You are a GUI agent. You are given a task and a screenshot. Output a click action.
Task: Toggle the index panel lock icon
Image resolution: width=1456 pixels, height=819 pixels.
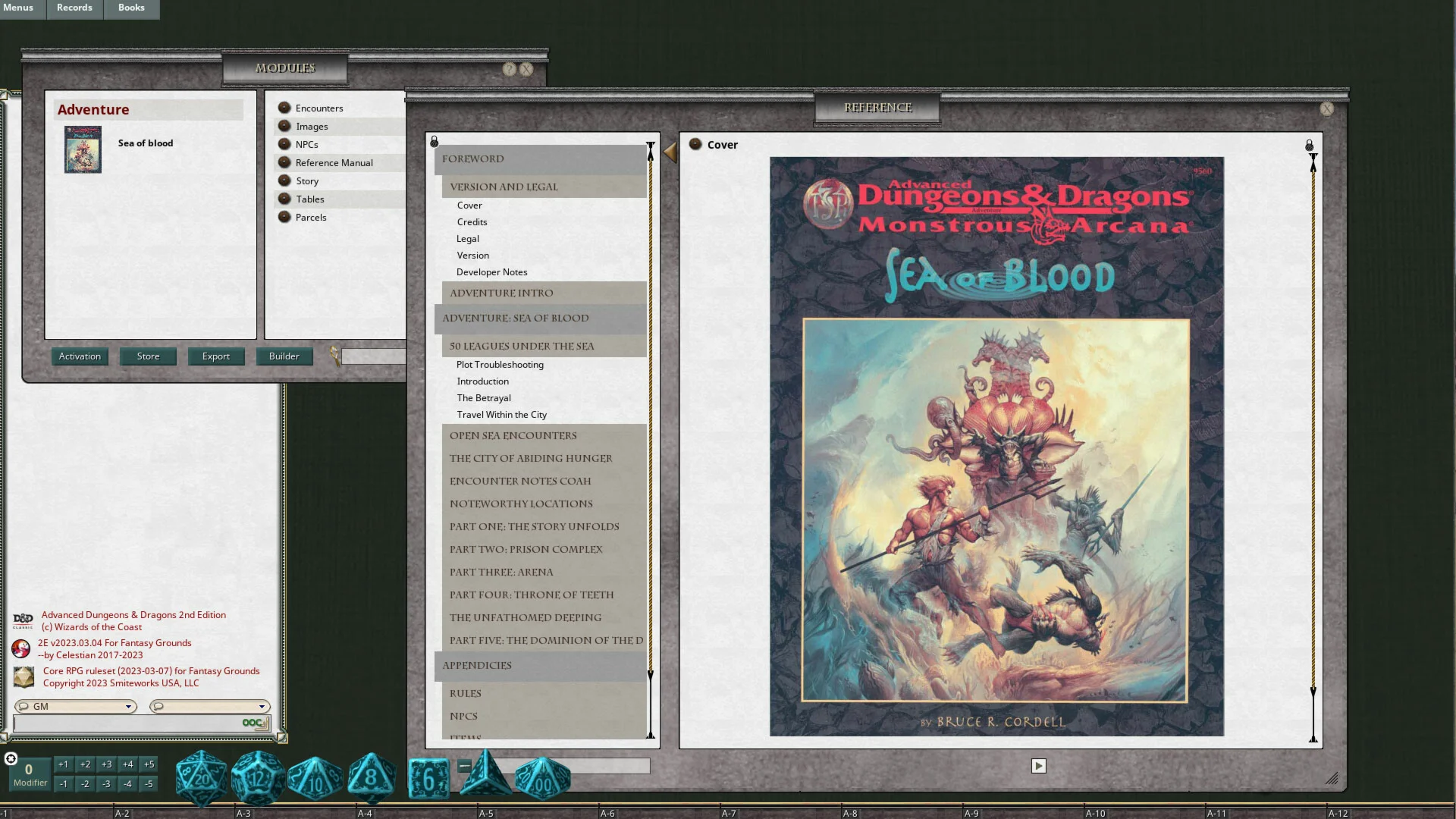435,142
